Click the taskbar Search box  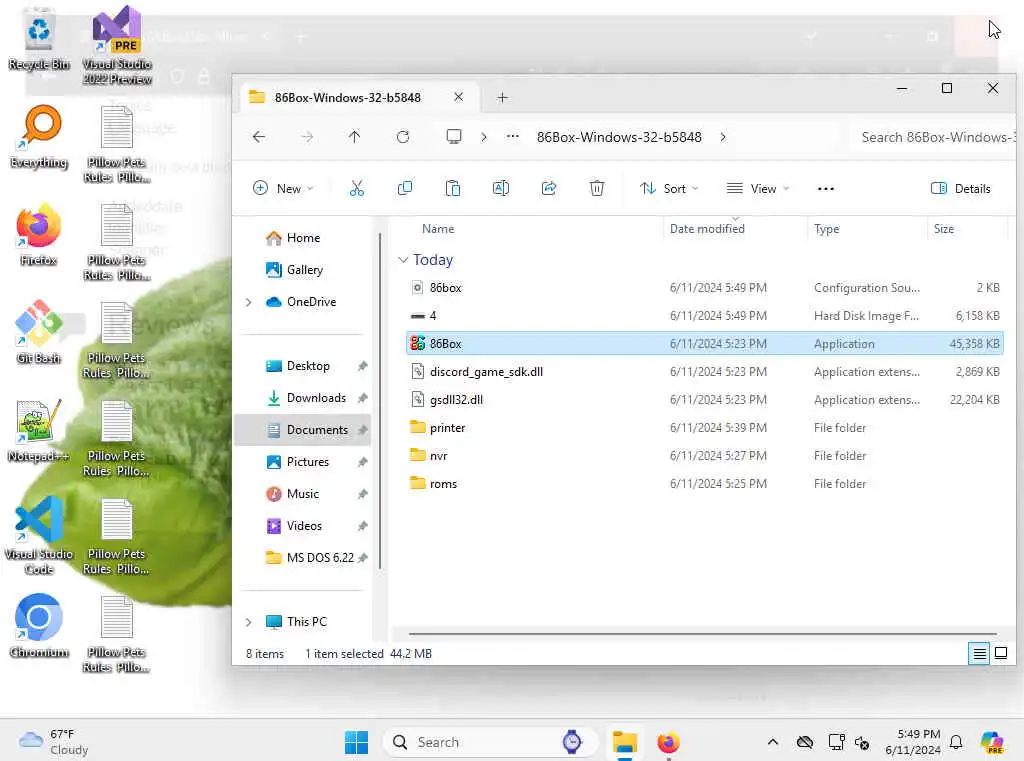point(490,742)
